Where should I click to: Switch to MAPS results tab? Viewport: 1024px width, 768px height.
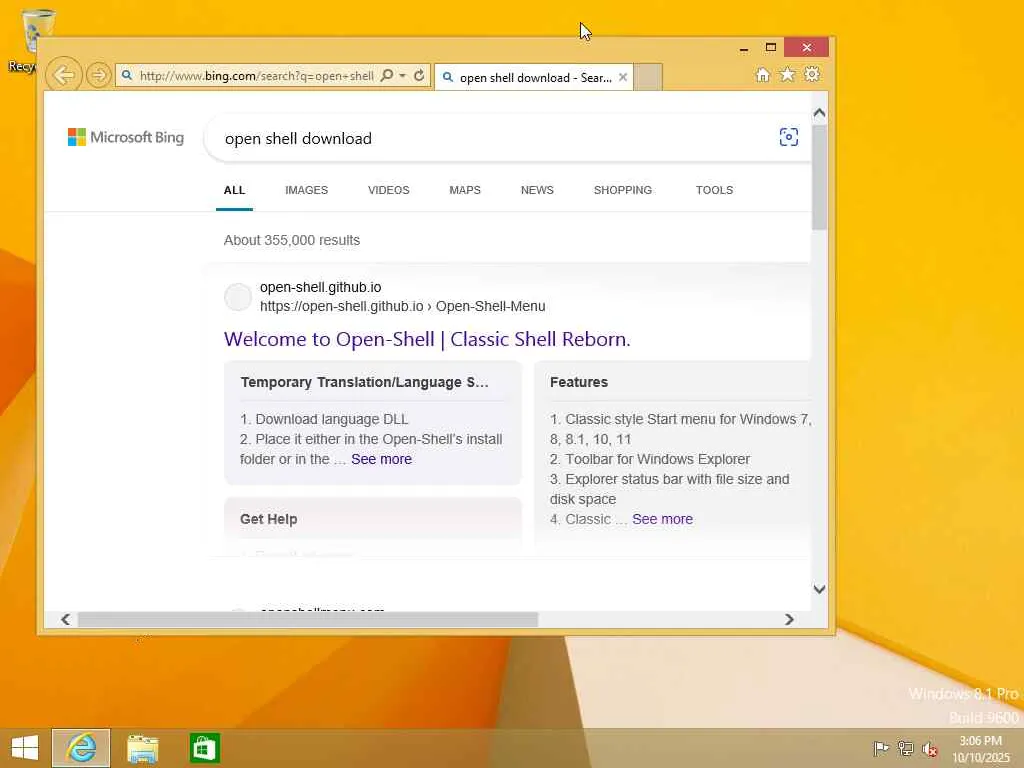pyautogui.click(x=465, y=190)
